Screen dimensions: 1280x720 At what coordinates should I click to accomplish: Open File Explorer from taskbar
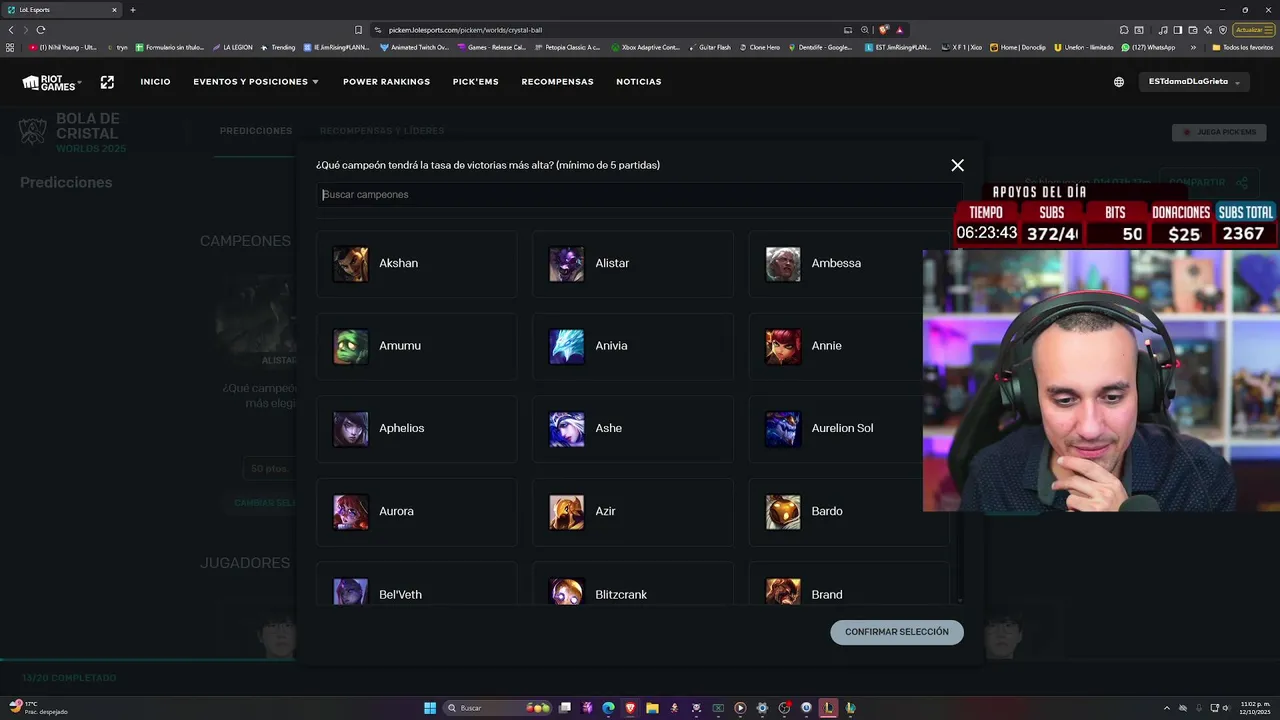(x=652, y=708)
